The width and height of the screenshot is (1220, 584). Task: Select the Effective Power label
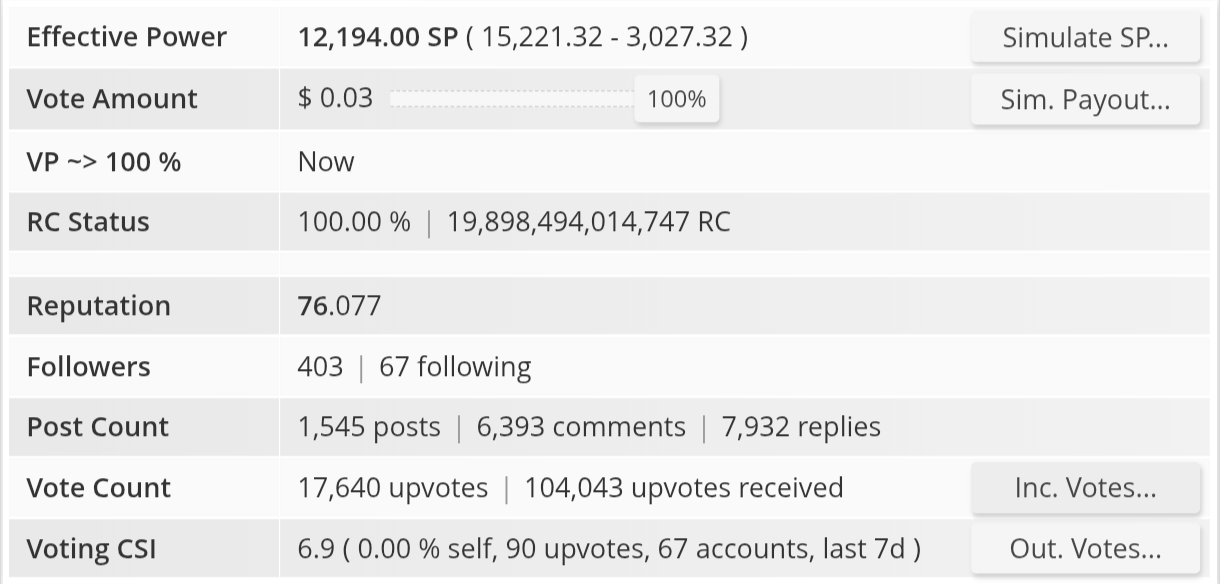[127, 38]
